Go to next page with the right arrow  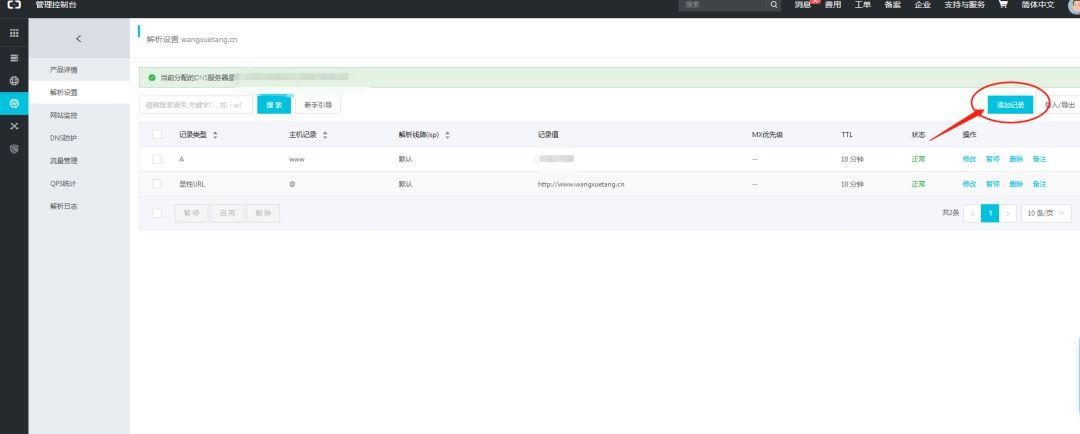1008,214
